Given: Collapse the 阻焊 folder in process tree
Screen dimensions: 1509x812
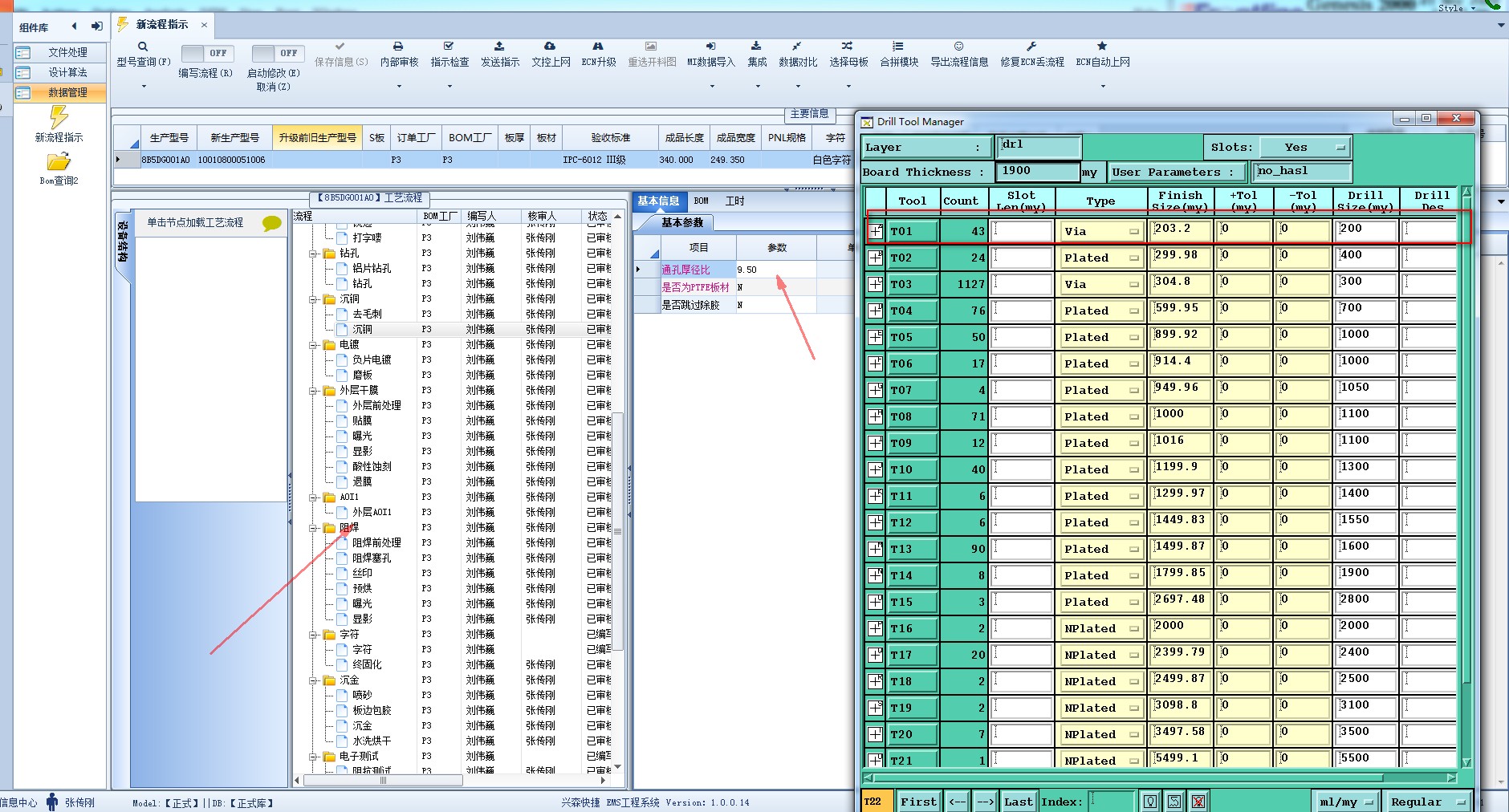Looking at the screenshot, I should (314, 528).
